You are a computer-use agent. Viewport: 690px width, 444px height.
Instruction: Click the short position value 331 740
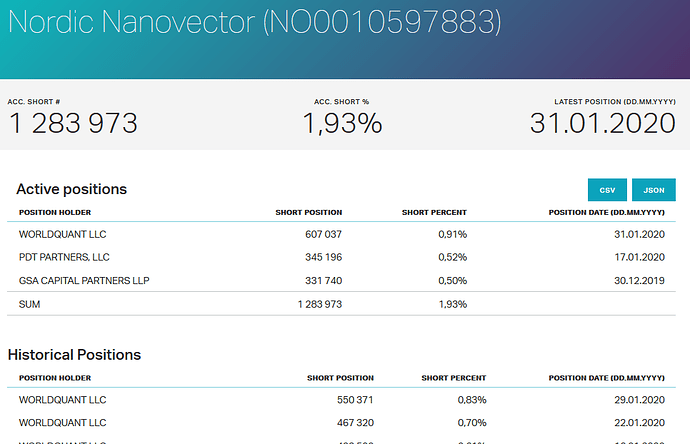pos(323,281)
